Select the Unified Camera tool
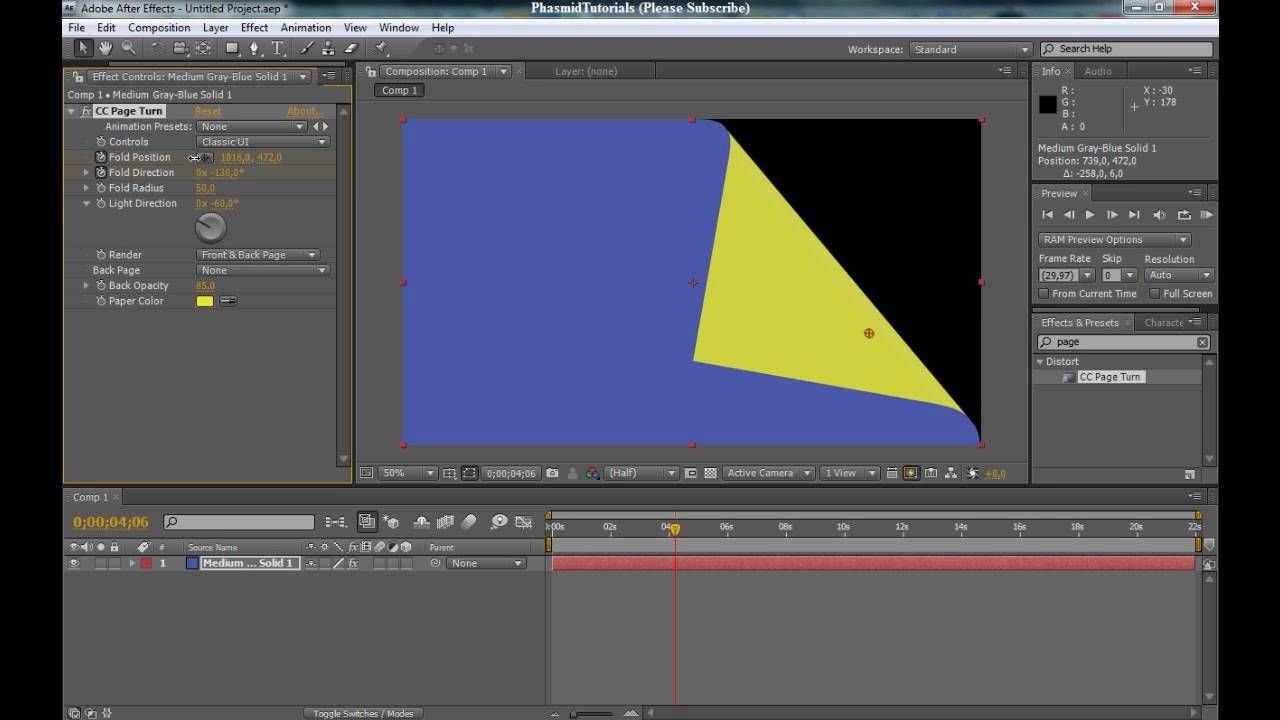Screen dimensions: 1280x720 click(x=181, y=48)
